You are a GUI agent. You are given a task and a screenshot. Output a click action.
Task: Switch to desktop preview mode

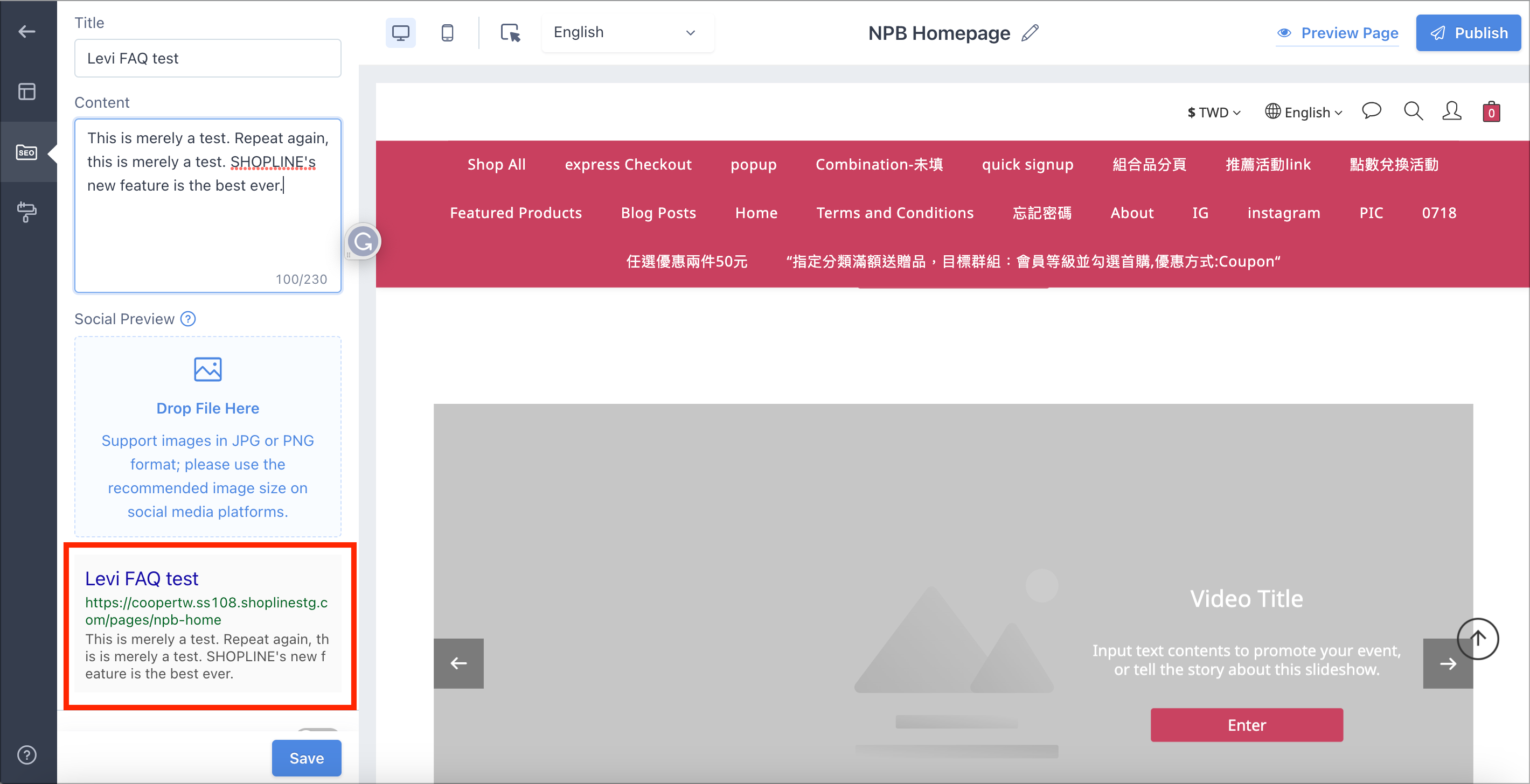pyautogui.click(x=401, y=33)
